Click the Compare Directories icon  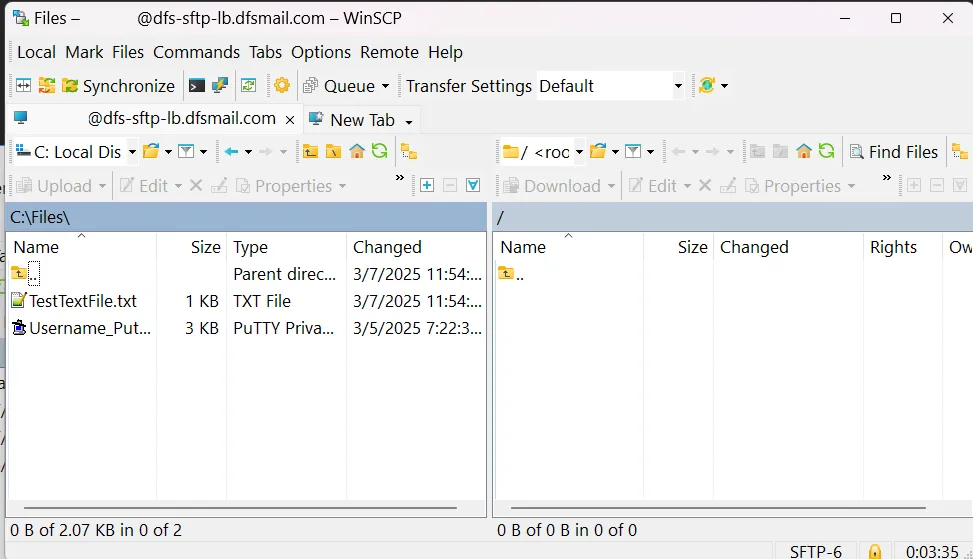pyautogui.click(x=24, y=86)
